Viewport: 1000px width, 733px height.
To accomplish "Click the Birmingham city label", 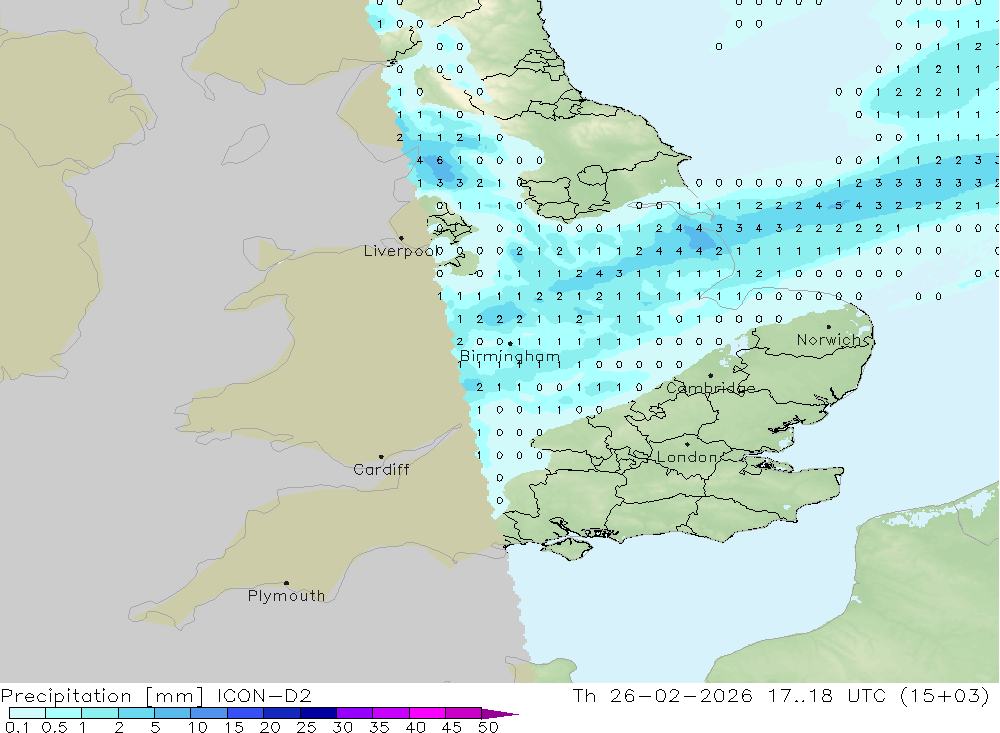I will (510, 357).
